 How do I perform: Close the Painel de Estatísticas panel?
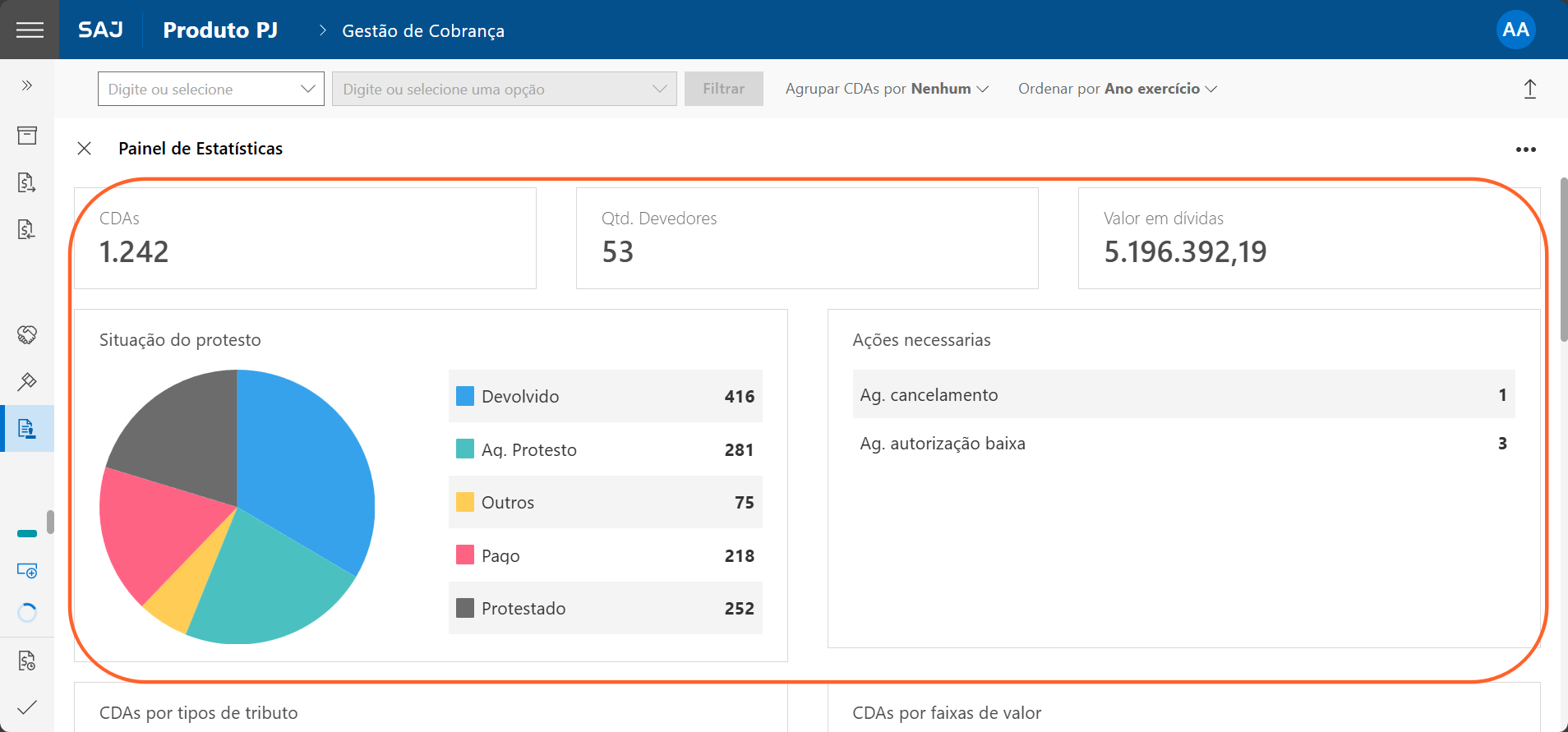(84, 149)
